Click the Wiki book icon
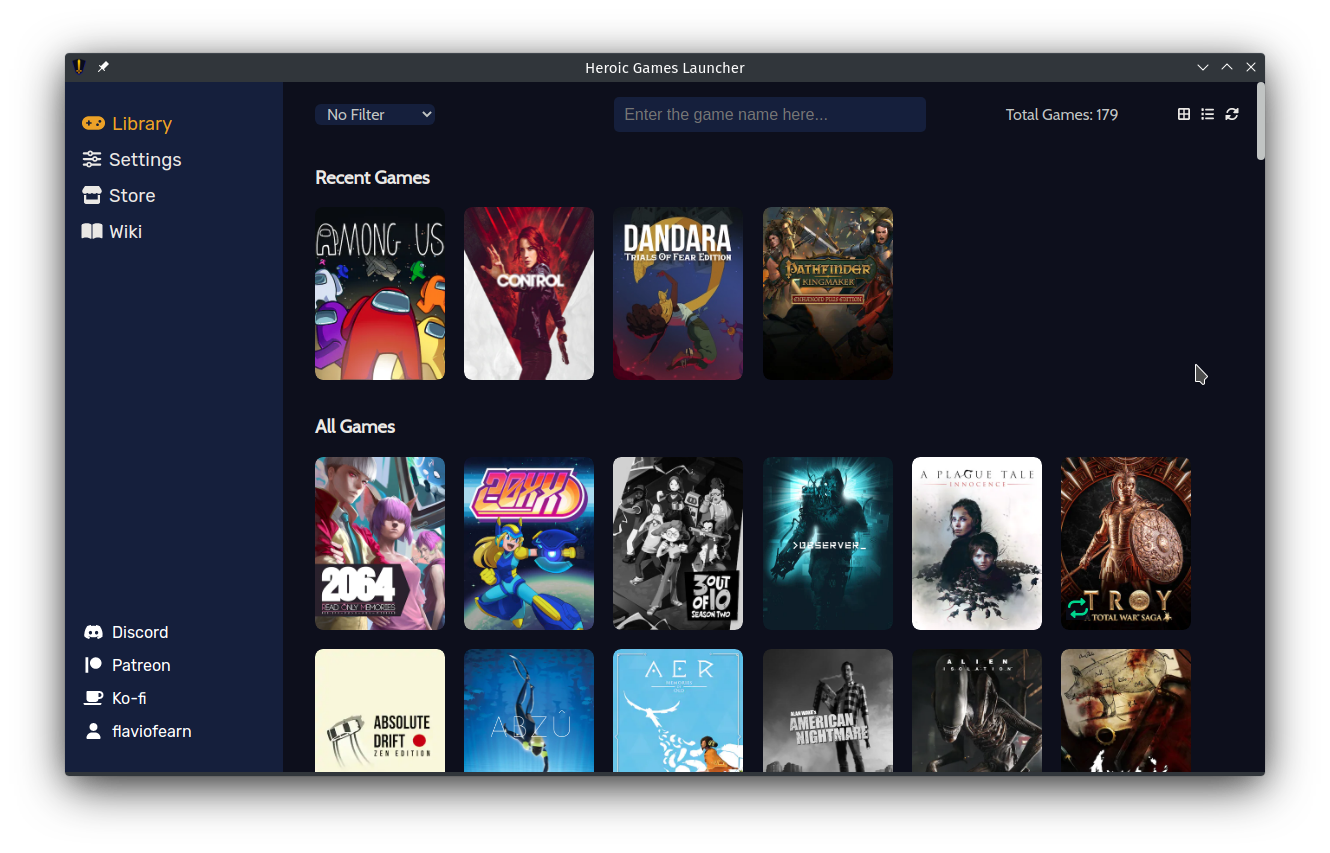1330x853 pixels. tap(92, 231)
